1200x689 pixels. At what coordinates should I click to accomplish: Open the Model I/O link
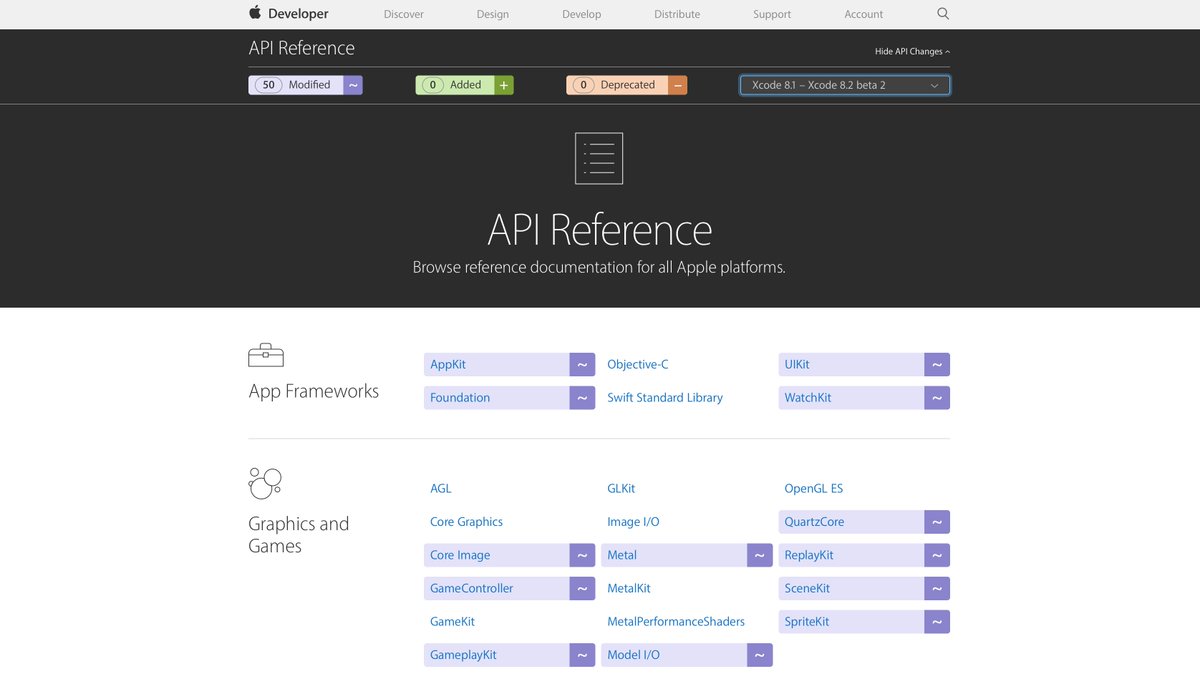[x=634, y=655]
